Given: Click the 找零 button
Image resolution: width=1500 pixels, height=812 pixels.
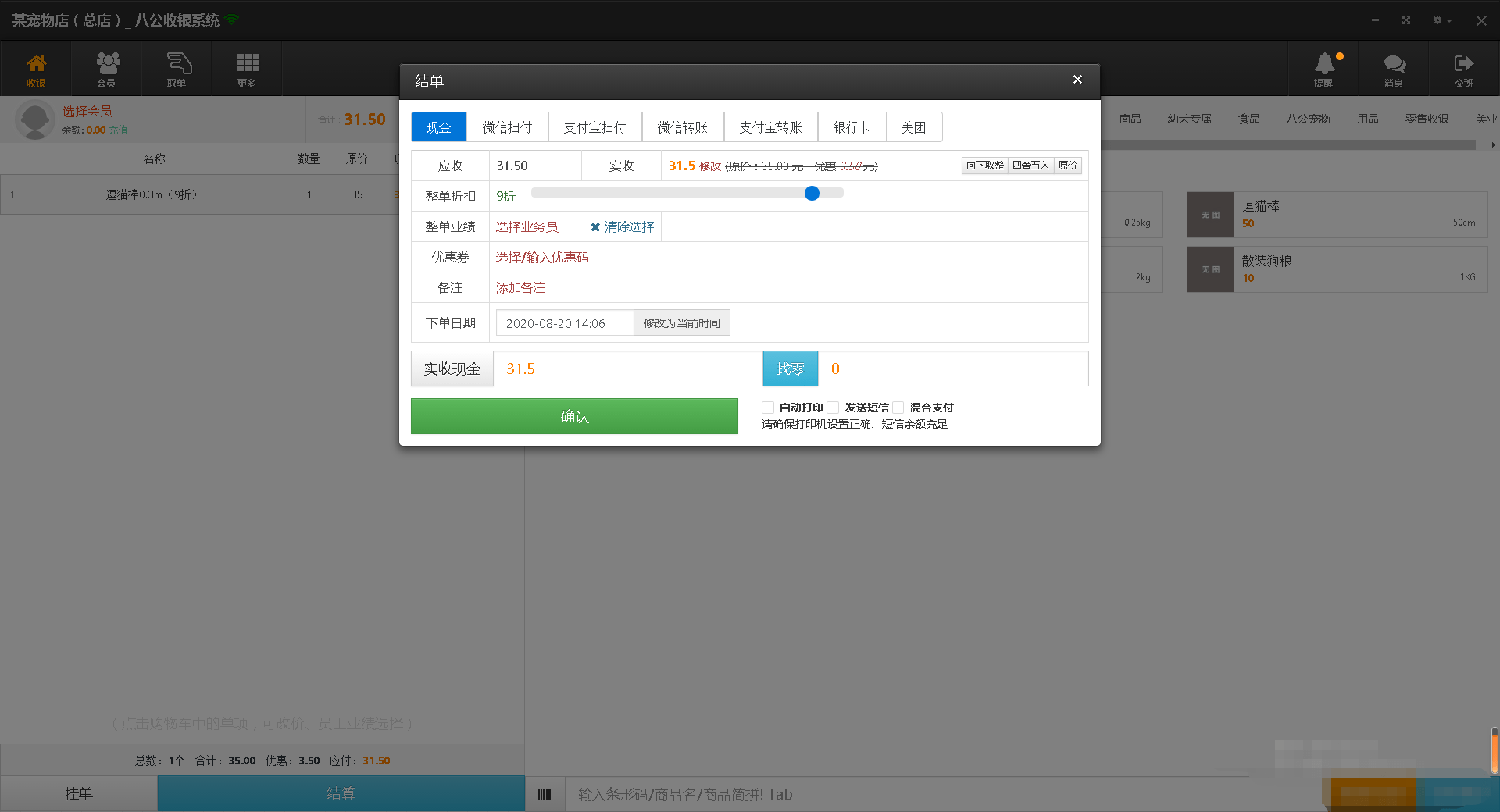Looking at the screenshot, I should pos(790,369).
